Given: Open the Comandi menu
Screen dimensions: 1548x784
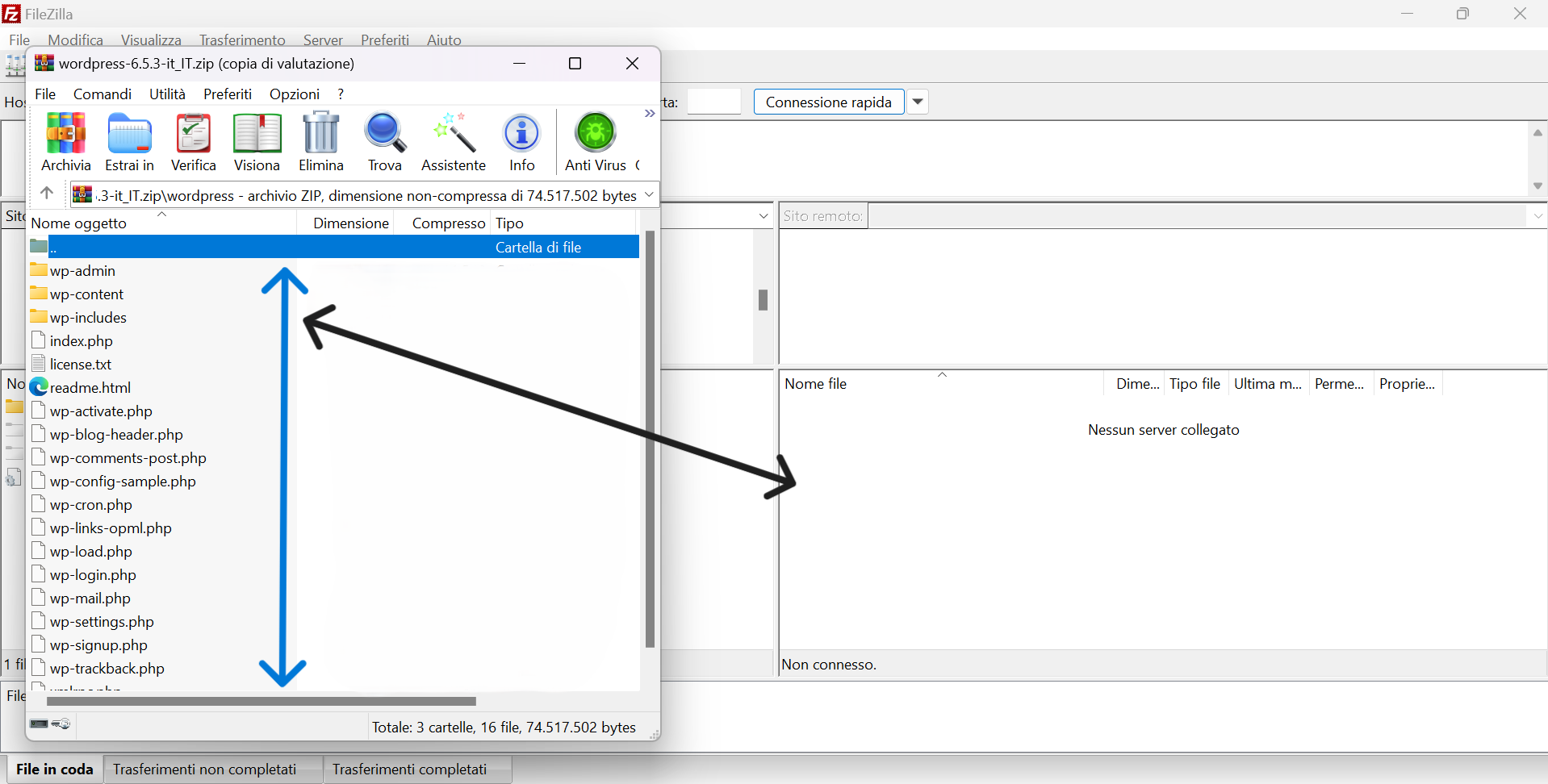Looking at the screenshot, I should [103, 94].
